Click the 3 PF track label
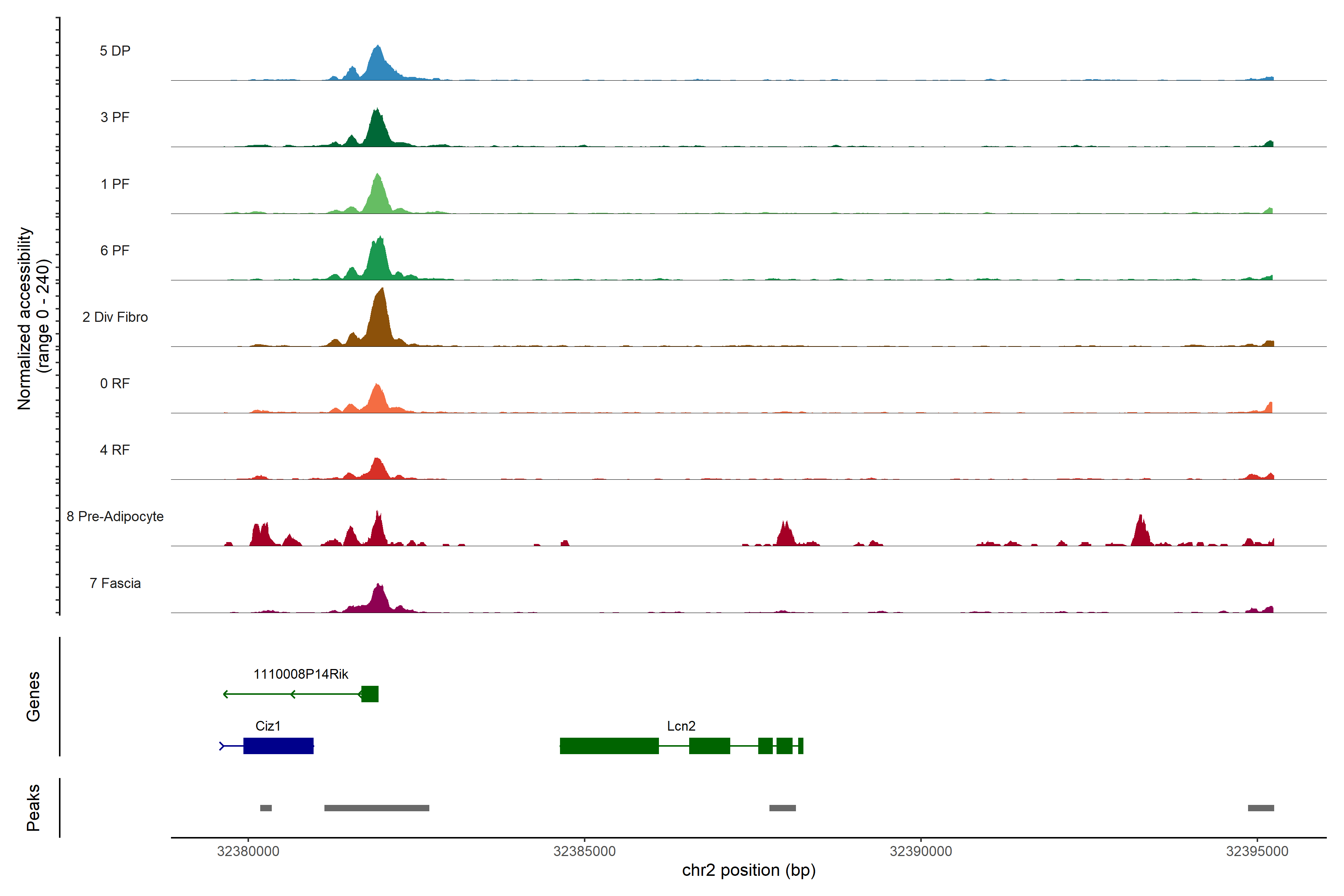This screenshot has height=896, width=1344. [x=115, y=117]
